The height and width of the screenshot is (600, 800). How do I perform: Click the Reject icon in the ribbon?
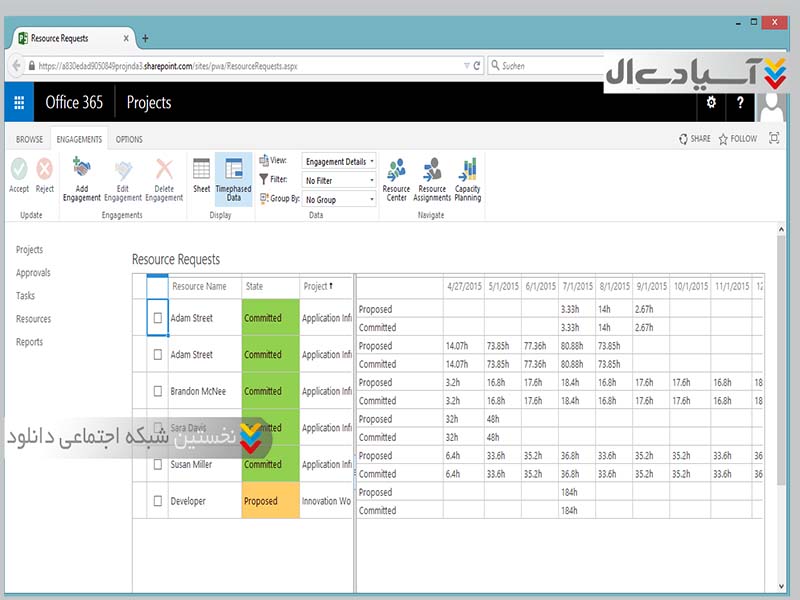tap(45, 170)
